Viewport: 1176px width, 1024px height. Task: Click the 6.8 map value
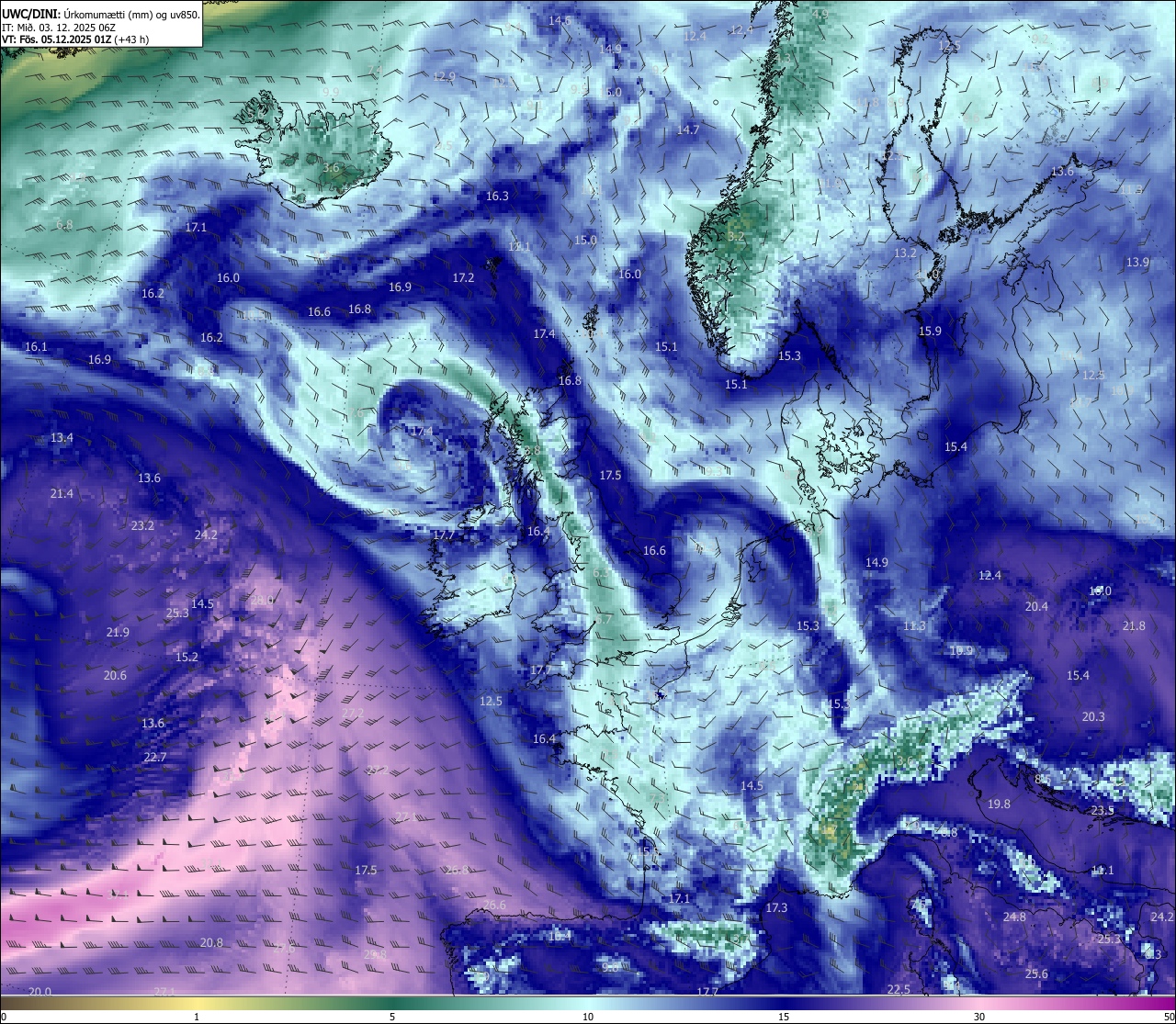pos(64,224)
